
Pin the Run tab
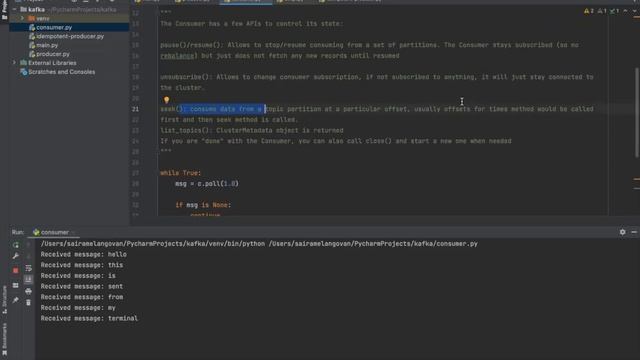pos(16,300)
